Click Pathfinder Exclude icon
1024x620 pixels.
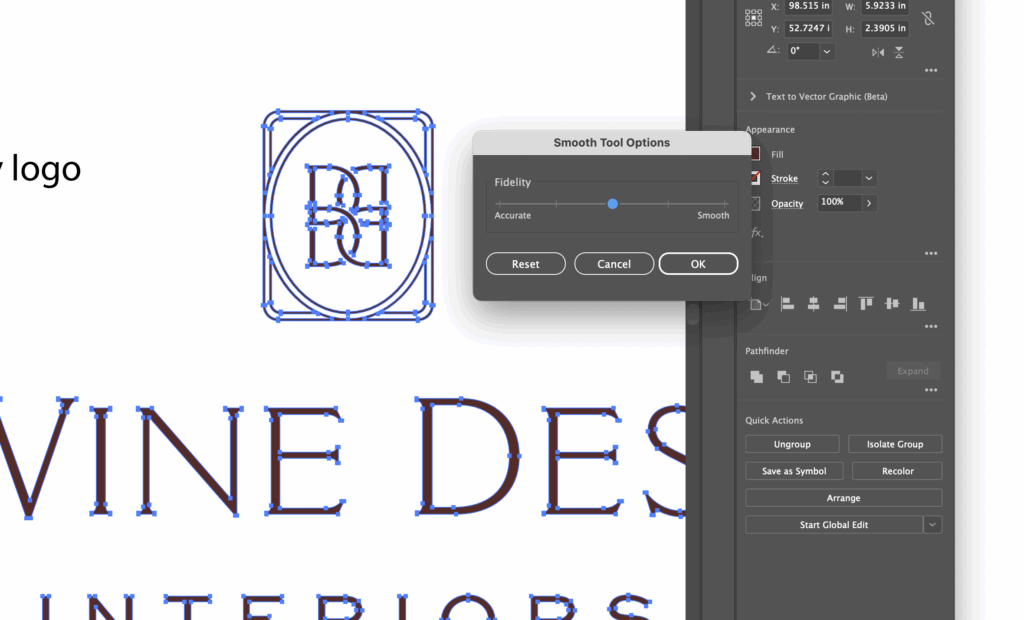coord(837,377)
